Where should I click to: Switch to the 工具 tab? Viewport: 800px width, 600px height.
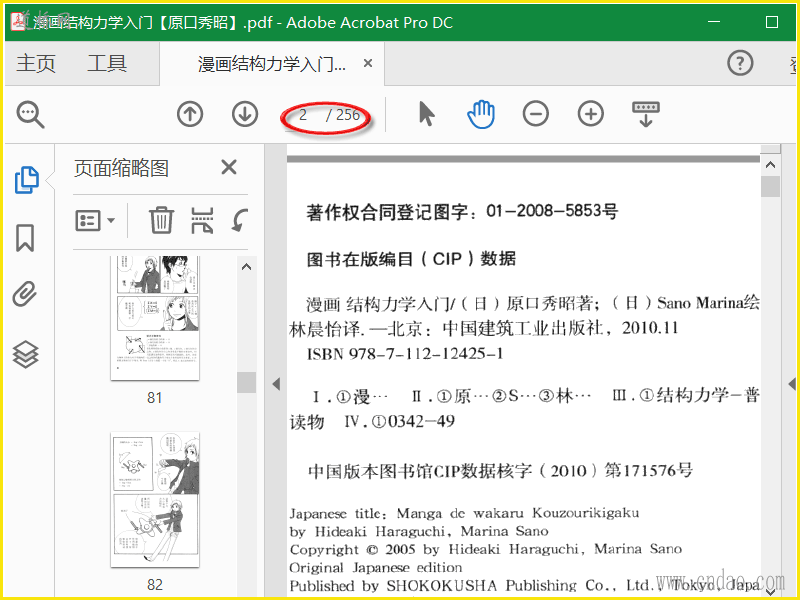click(x=107, y=63)
